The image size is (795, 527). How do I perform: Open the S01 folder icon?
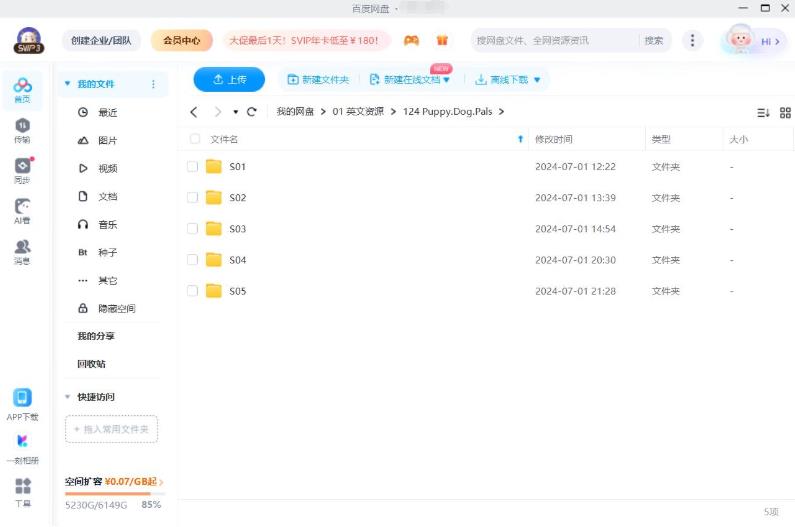[x=213, y=166]
